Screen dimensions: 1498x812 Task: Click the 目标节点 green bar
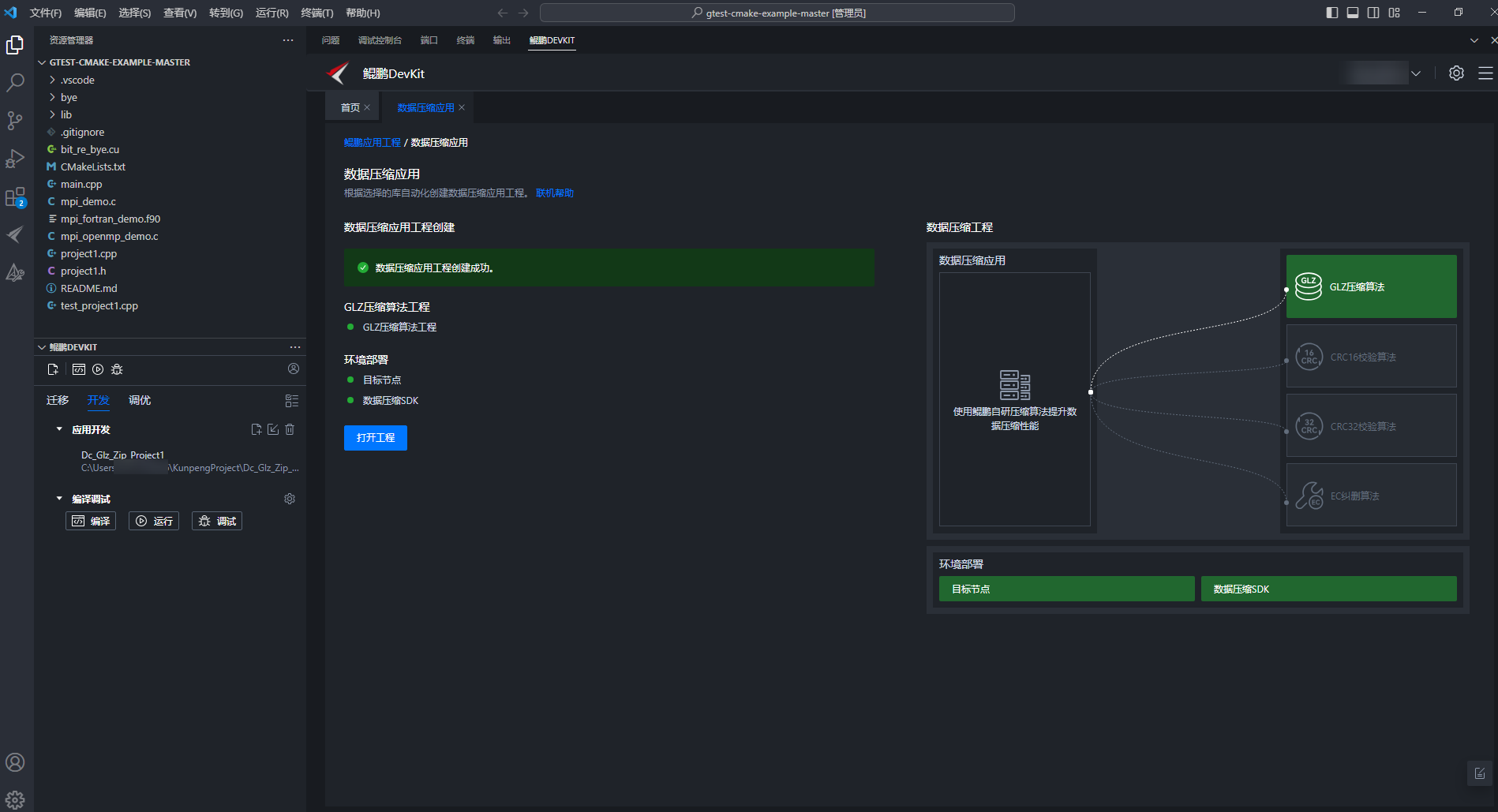tap(1067, 589)
